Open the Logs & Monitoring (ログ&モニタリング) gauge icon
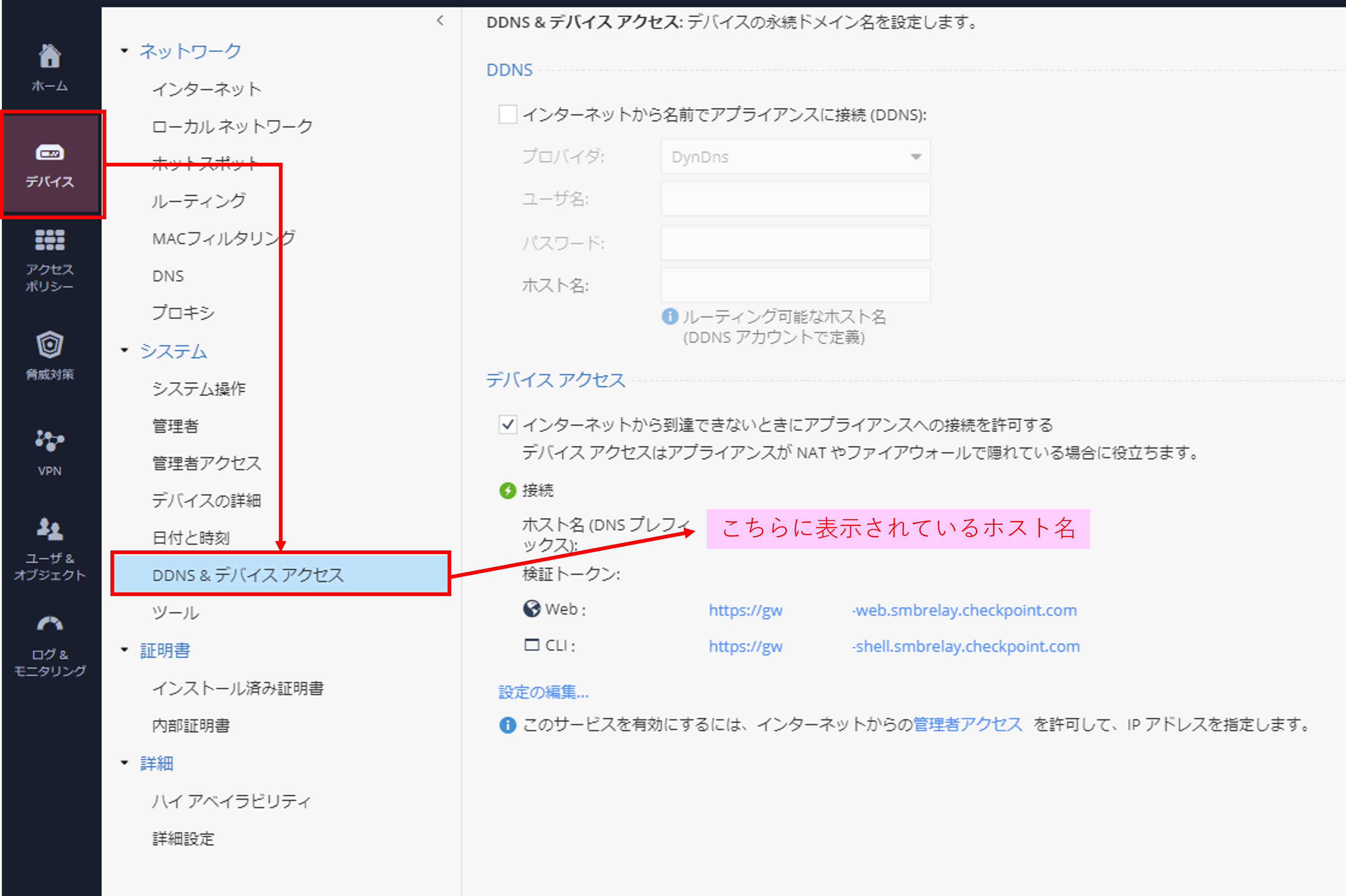This screenshot has height=896, width=1346. click(x=50, y=624)
